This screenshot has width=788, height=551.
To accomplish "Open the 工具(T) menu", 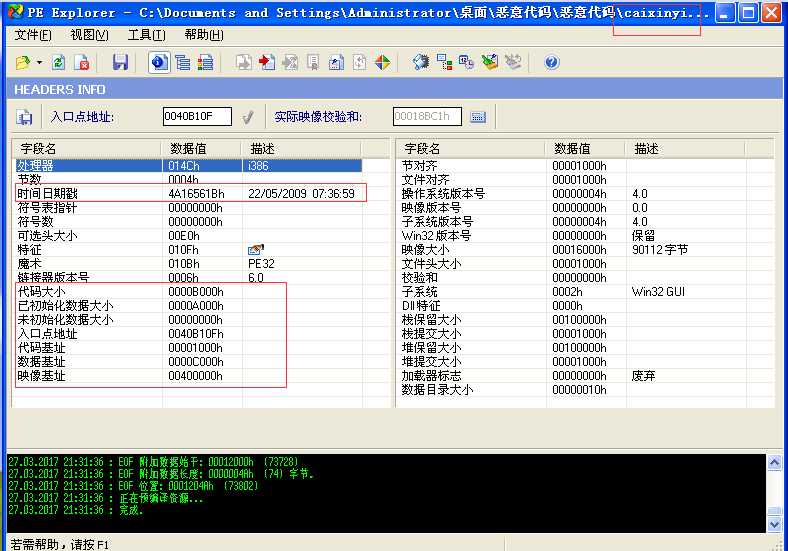I will click(146, 35).
